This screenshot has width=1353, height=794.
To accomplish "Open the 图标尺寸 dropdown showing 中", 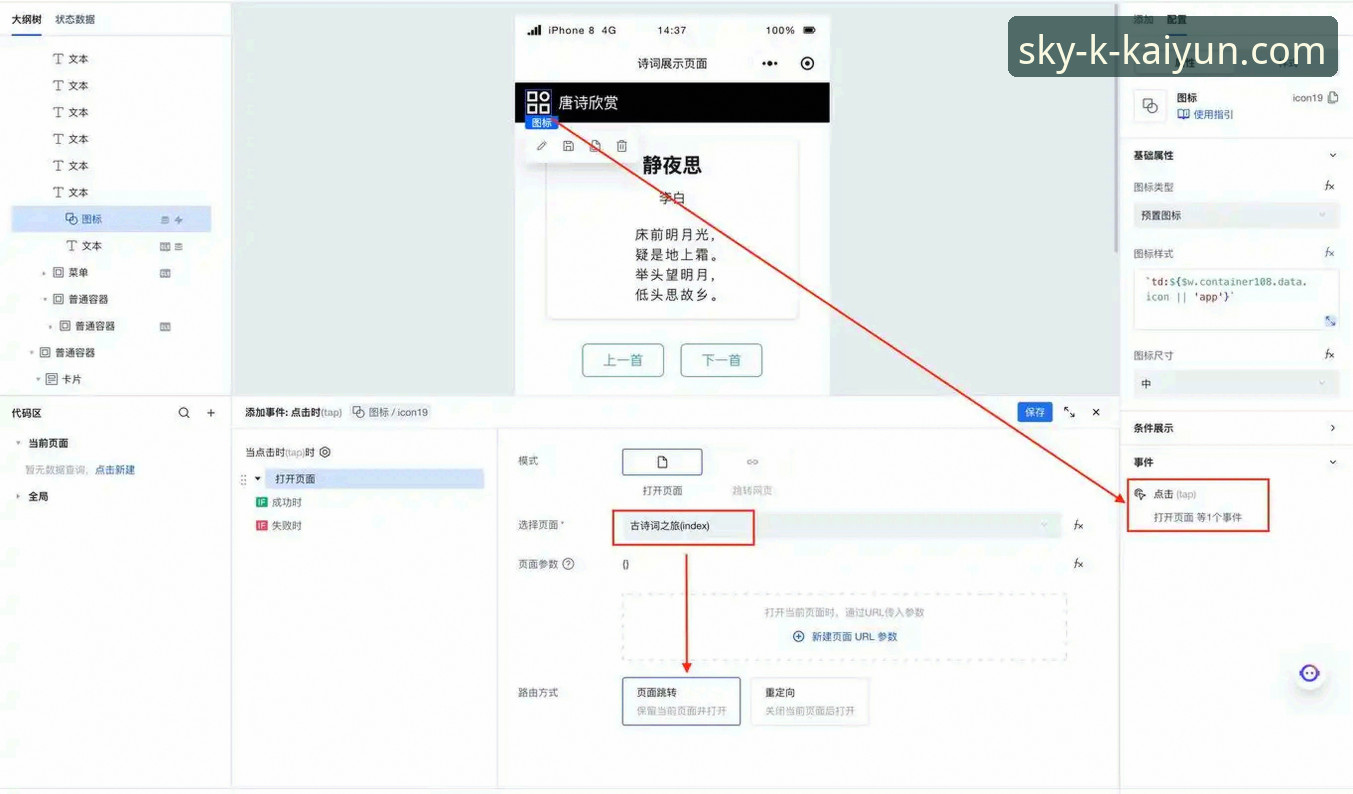I will tap(1236, 383).
